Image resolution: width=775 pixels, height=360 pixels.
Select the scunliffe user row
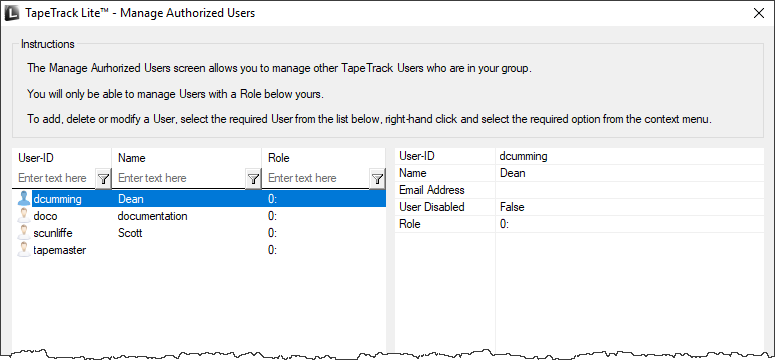coord(199,233)
